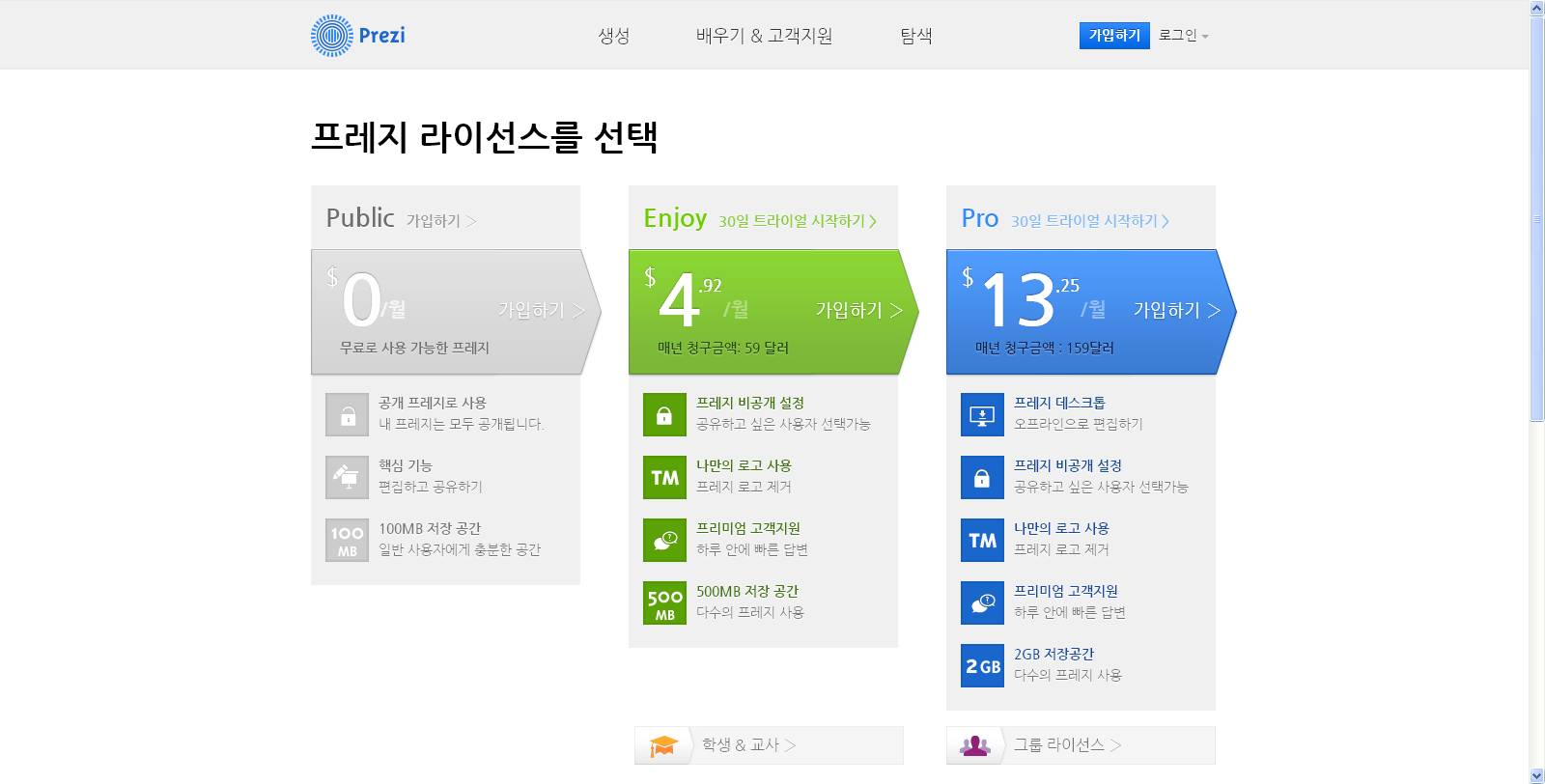Click the 2GB storage icon

pos(982,666)
